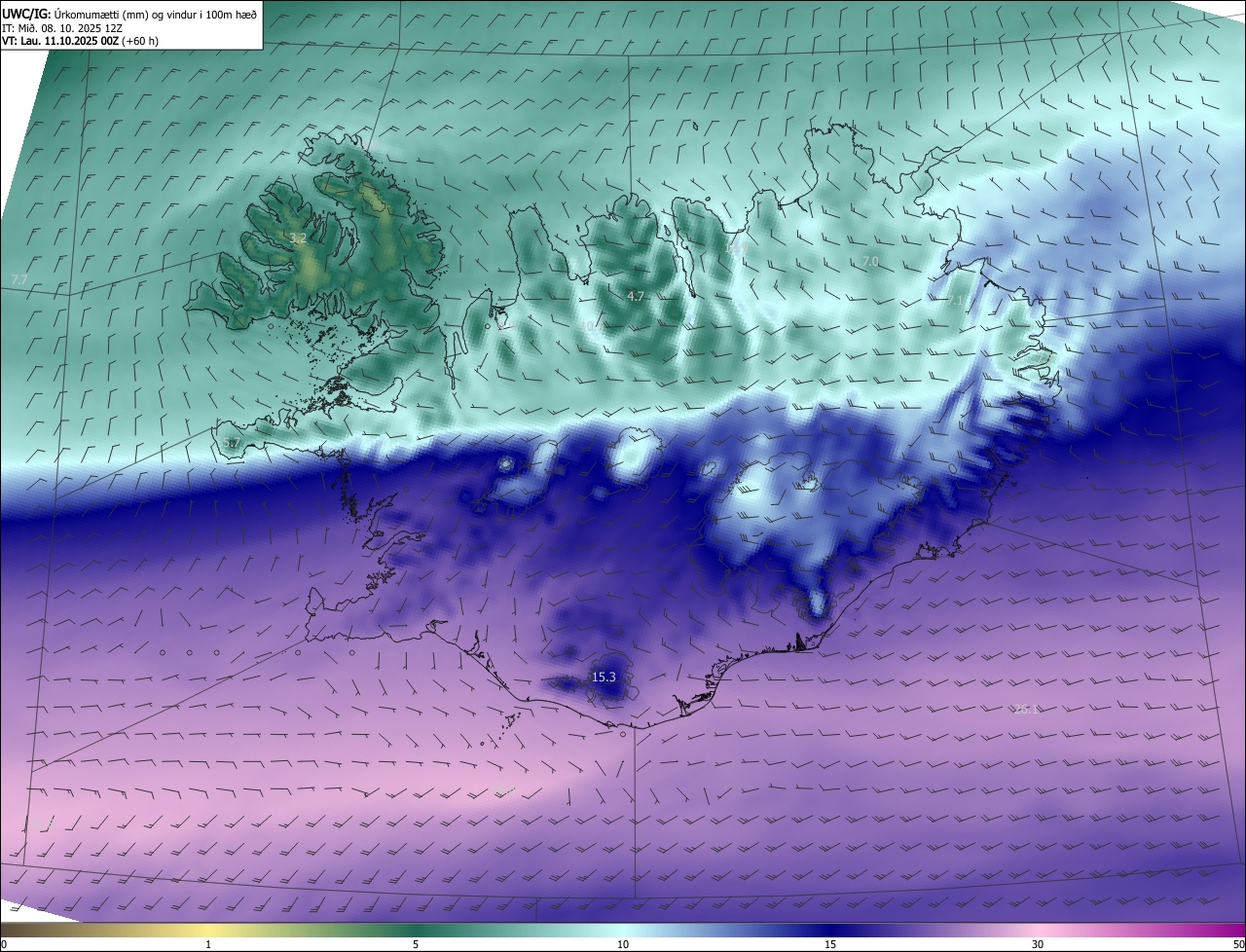
Task: Select the 'IT: Mið. 08. 10. 2025 12Z' line
Action: coord(64,28)
